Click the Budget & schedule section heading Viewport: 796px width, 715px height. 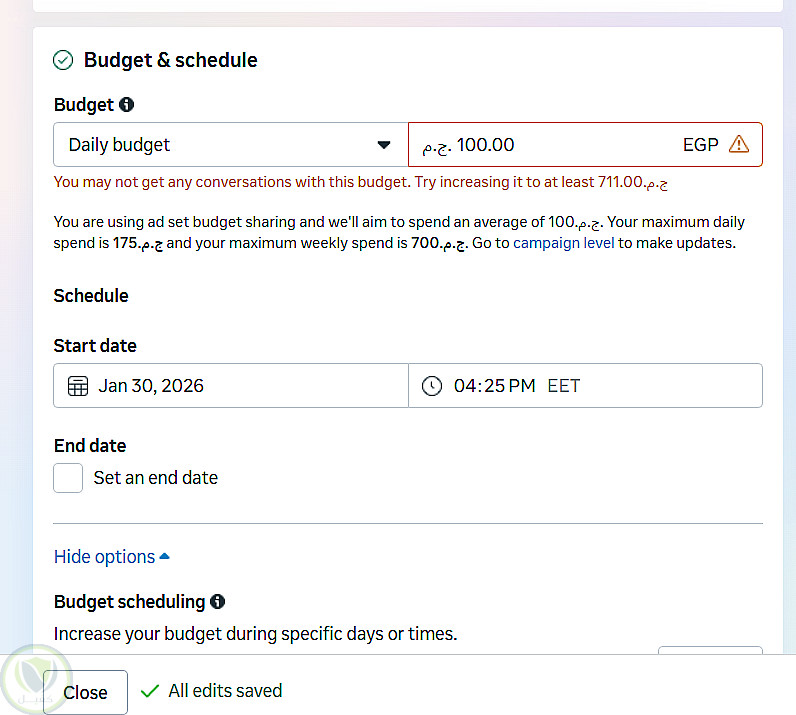tap(170, 60)
